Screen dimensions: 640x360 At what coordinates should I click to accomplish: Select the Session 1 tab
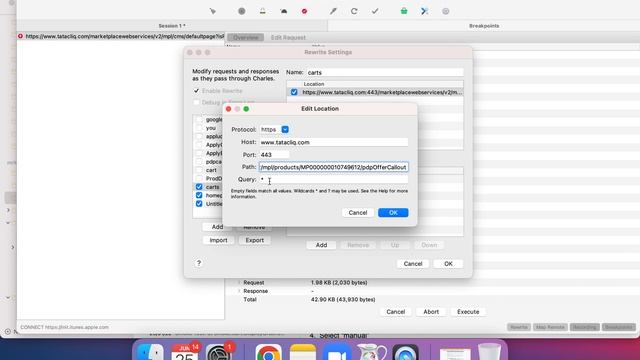[x=172, y=26]
